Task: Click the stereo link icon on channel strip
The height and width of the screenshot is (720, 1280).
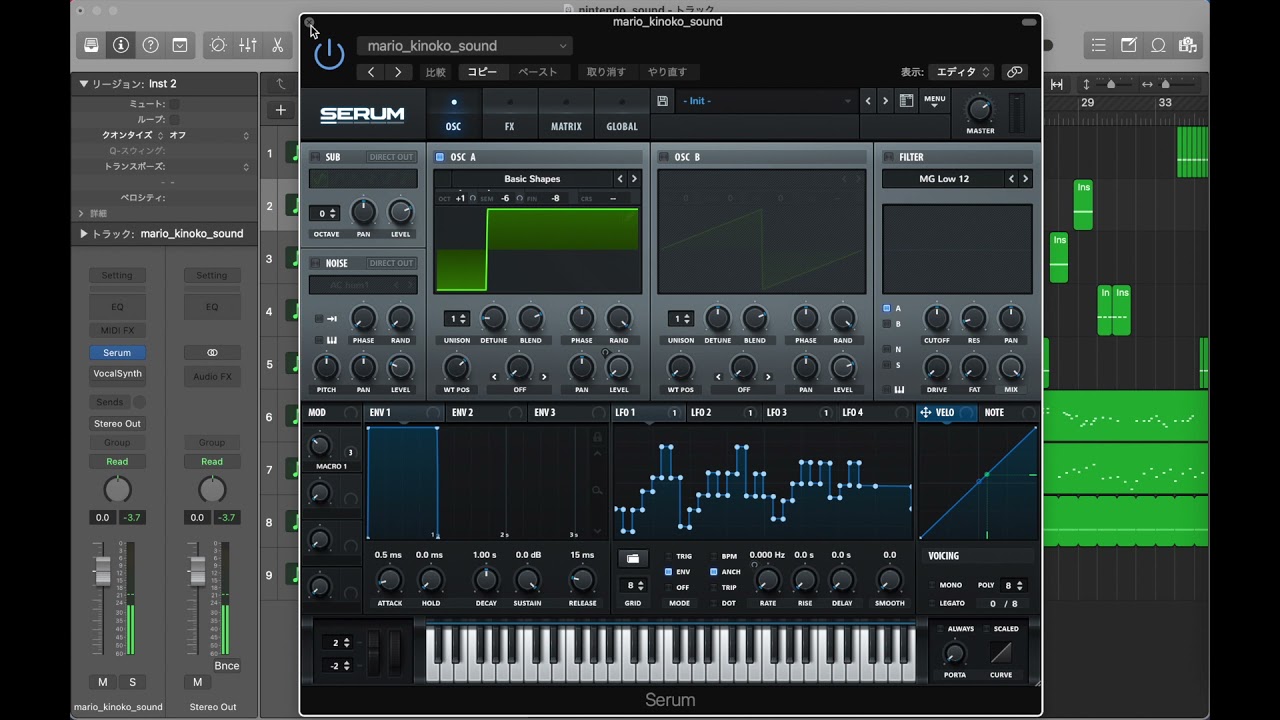Action: pyautogui.click(x=212, y=353)
